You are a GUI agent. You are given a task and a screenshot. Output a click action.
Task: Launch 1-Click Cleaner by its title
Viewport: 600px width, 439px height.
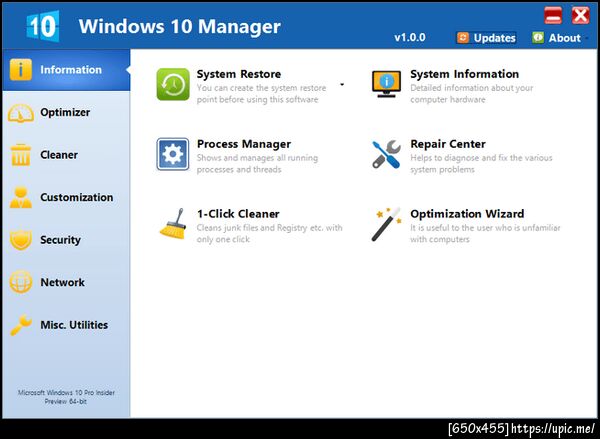pos(238,214)
